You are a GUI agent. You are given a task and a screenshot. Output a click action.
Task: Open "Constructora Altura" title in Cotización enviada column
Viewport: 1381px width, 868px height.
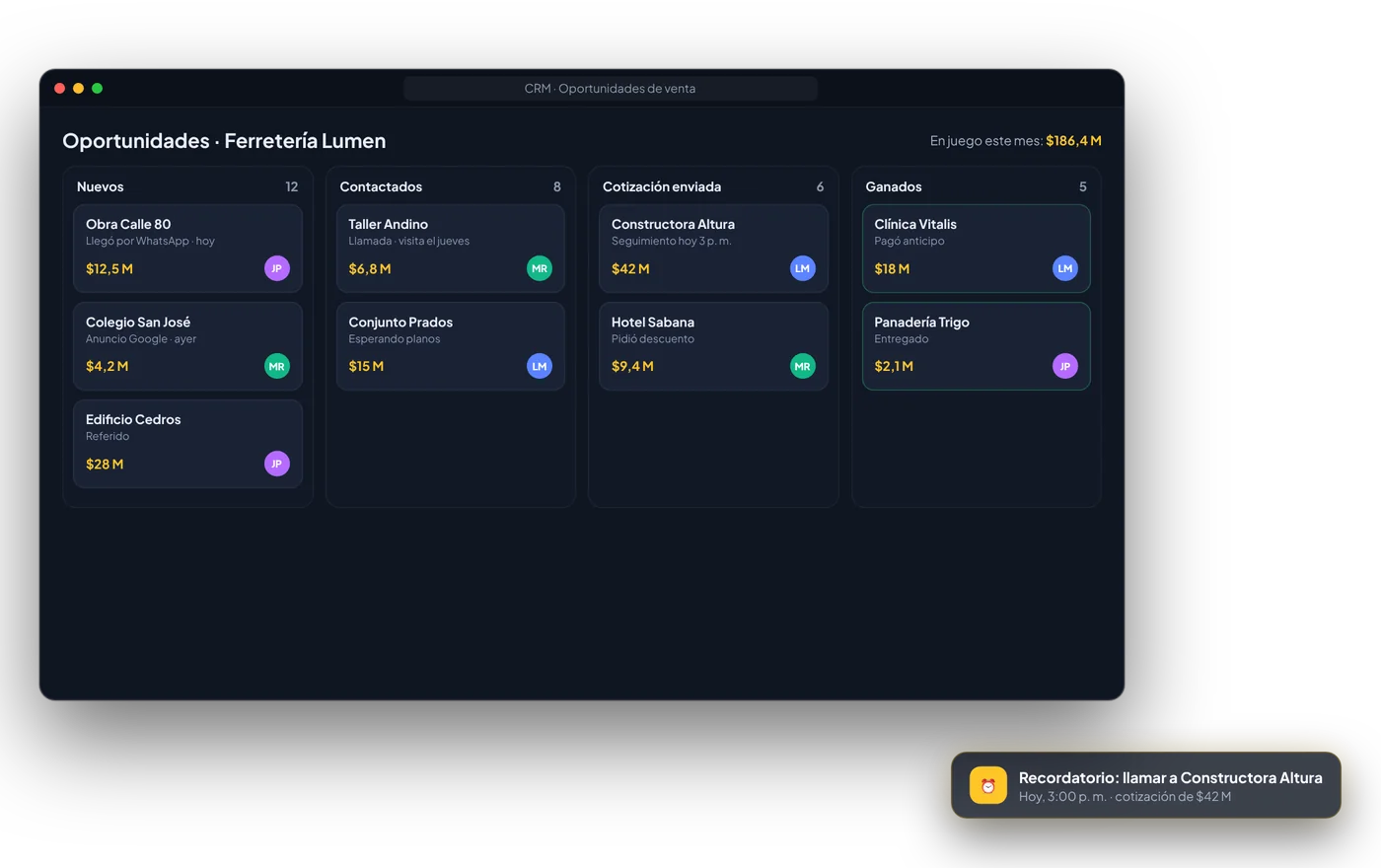(673, 224)
